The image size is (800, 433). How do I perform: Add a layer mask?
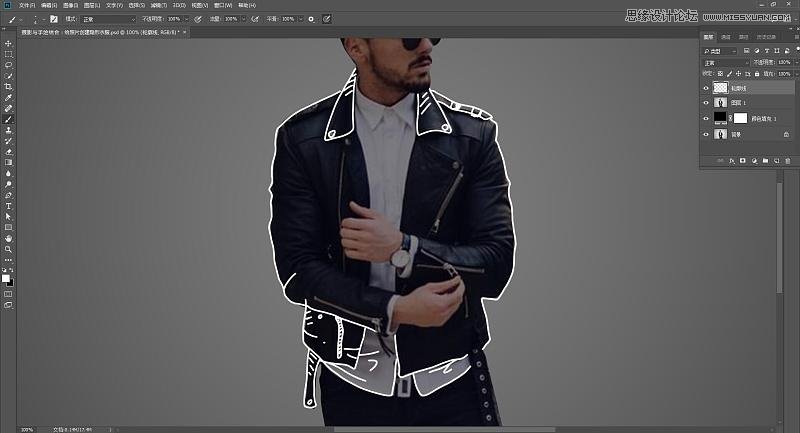[743, 161]
